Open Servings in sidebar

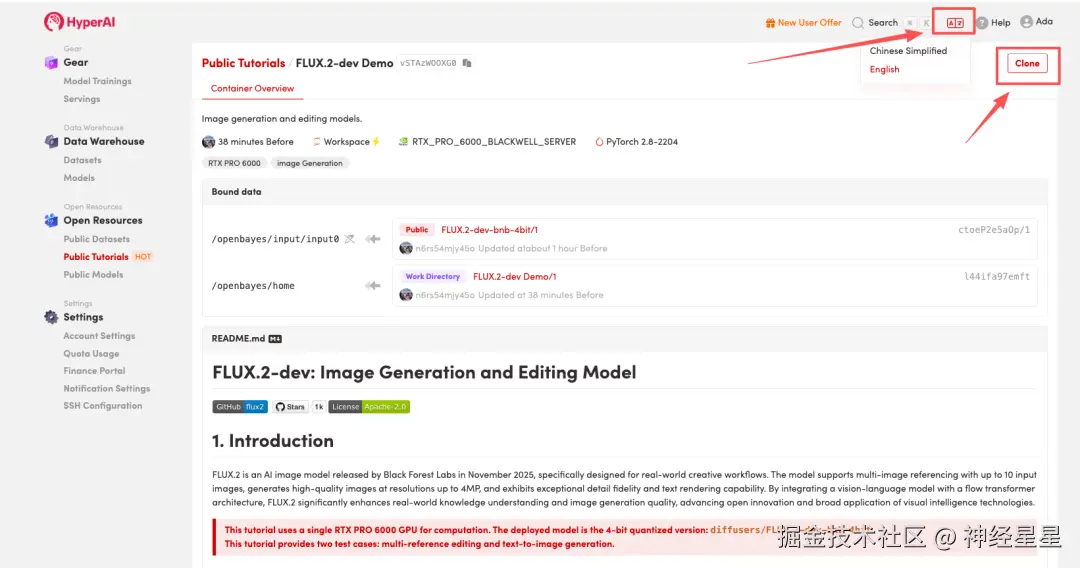[x=81, y=99]
